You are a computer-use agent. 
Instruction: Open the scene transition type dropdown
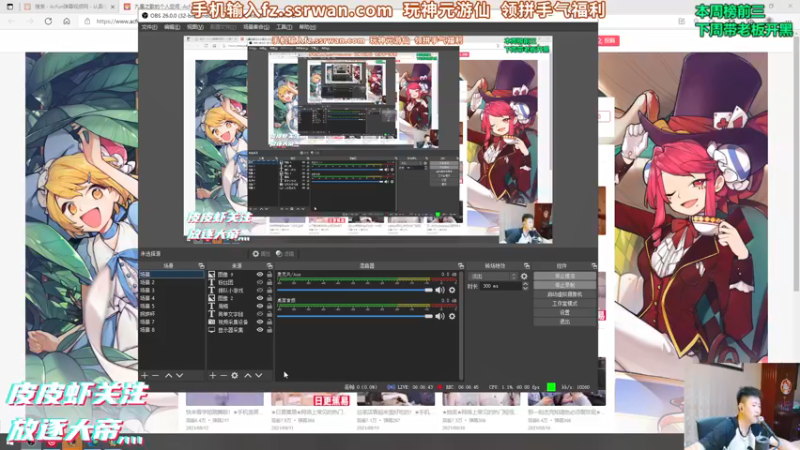[493, 277]
